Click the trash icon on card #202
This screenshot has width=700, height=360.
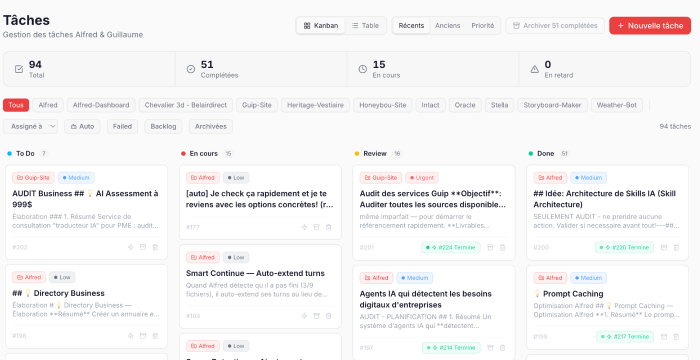[x=155, y=247]
